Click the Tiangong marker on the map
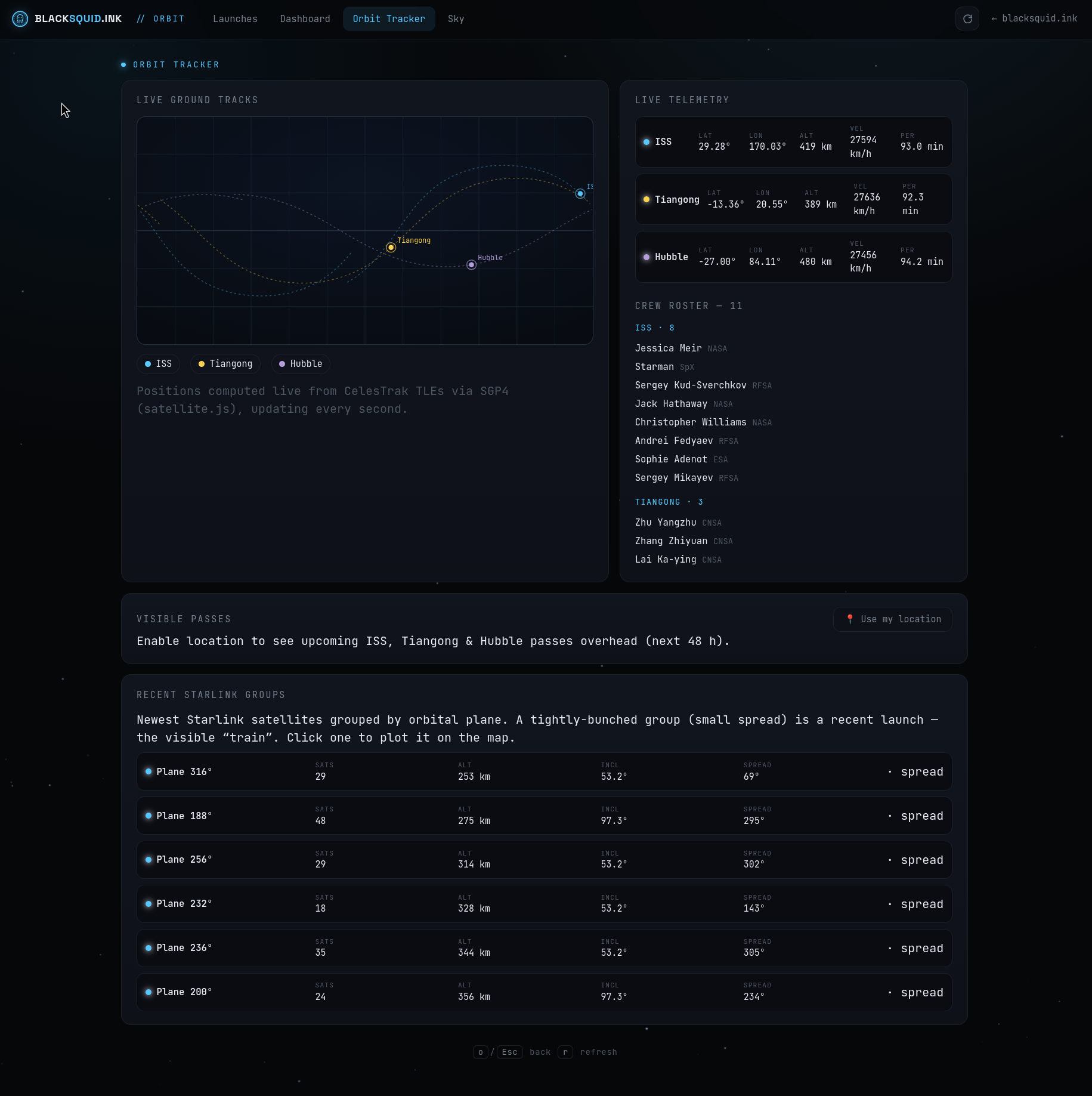1092x1096 pixels. [391, 248]
